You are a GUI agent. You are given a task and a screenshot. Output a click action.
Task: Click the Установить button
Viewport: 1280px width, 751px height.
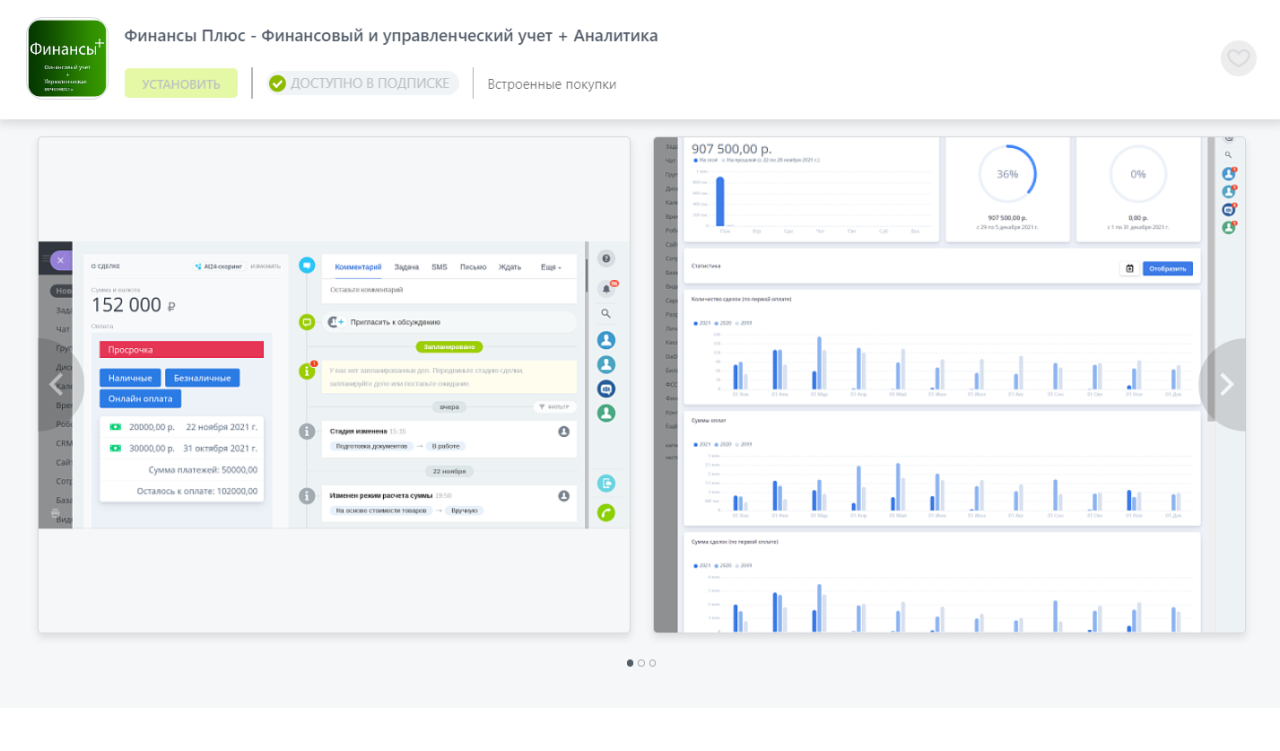pyautogui.click(x=181, y=83)
